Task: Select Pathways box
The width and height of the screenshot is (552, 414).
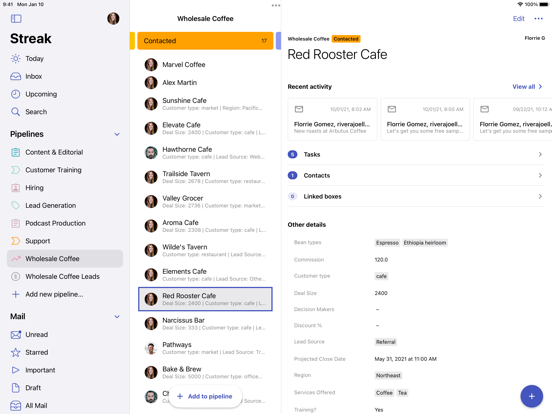Action: [x=205, y=348]
